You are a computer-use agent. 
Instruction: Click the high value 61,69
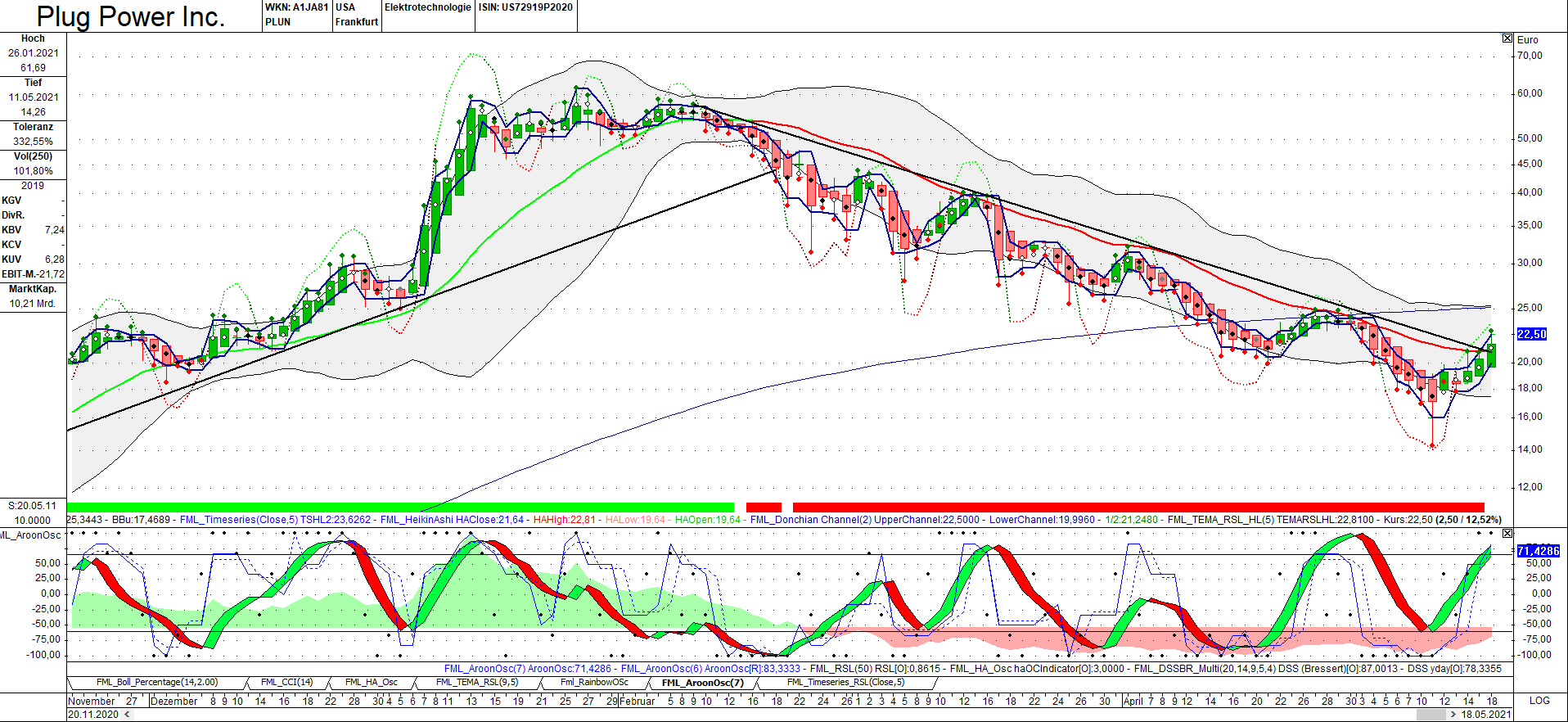[34, 68]
